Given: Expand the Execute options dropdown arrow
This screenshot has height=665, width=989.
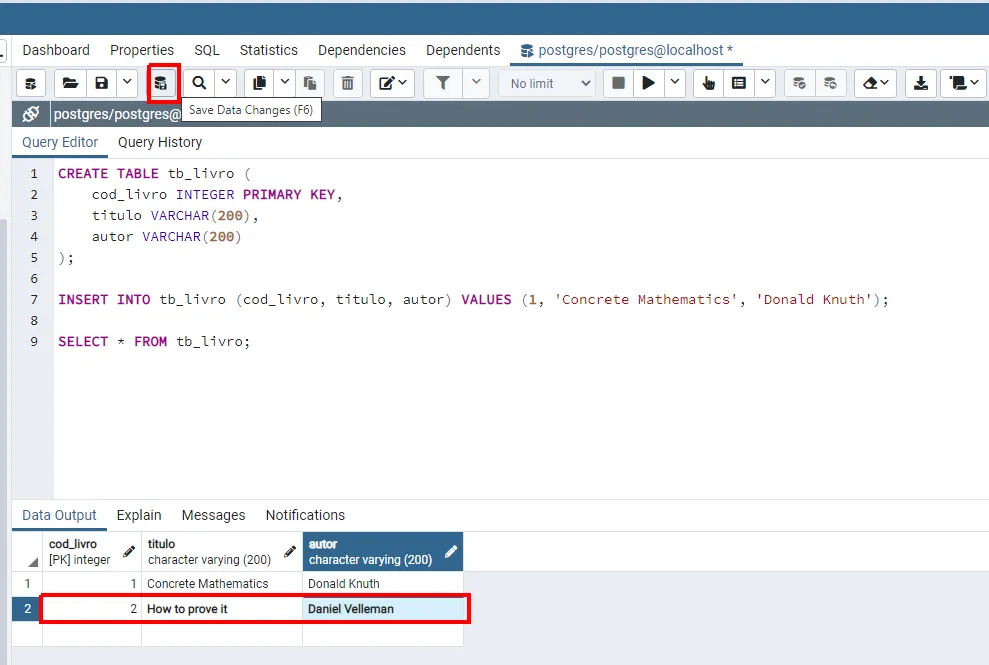Looking at the screenshot, I should pos(675,83).
